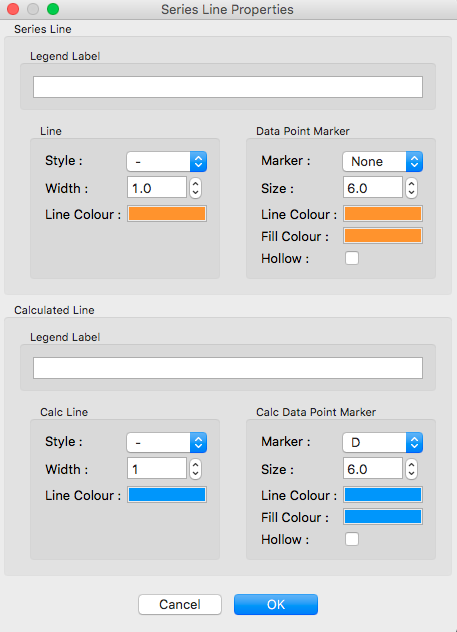Click the Calc Line Width field showing 1
The height and width of the screenshot is (632, 457).
(x=157, y=468)
